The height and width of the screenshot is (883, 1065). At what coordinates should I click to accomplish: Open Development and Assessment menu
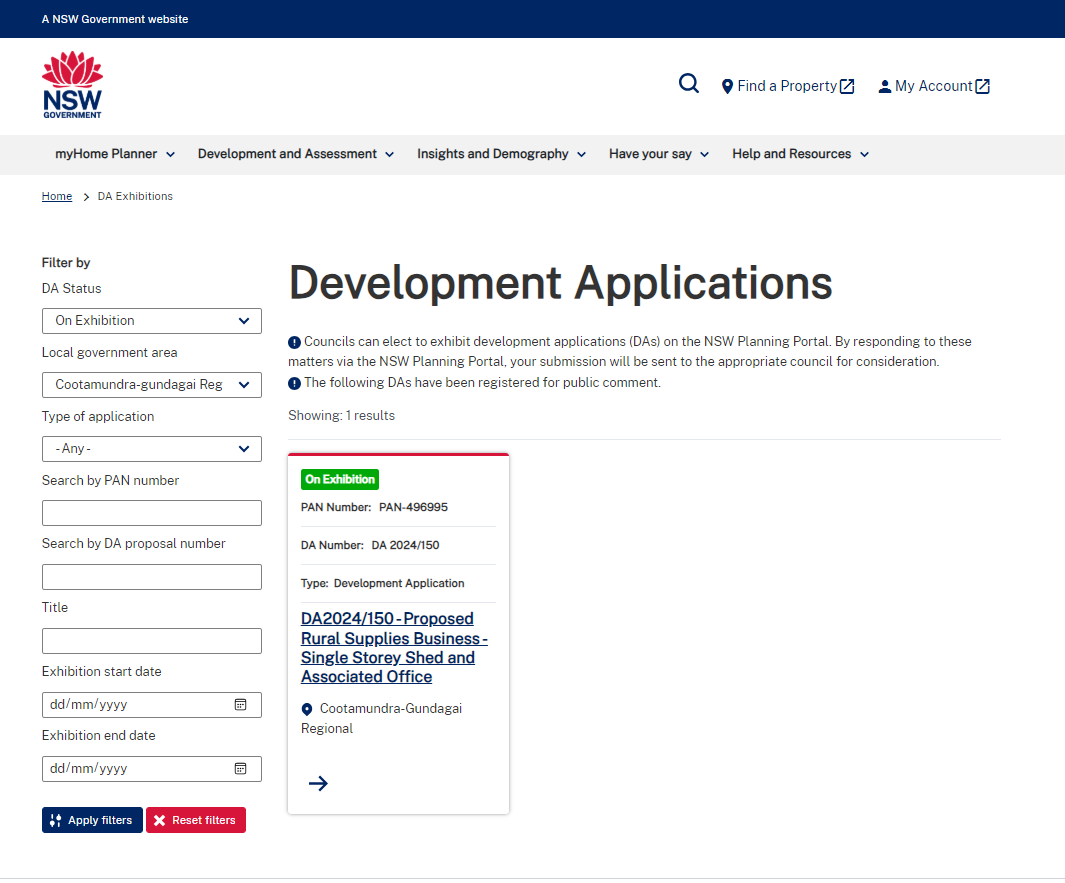[296, 154]
